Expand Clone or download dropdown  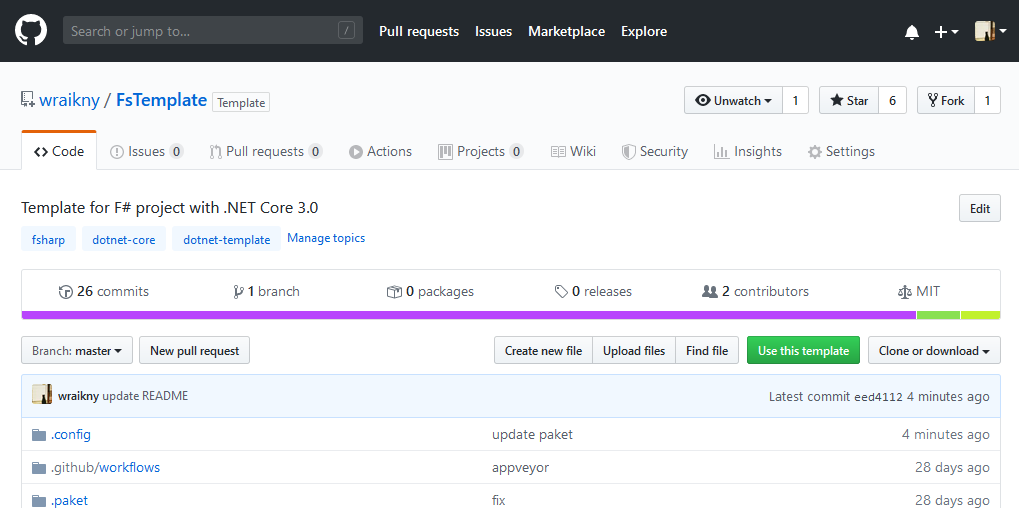click(x=935, y=350)
